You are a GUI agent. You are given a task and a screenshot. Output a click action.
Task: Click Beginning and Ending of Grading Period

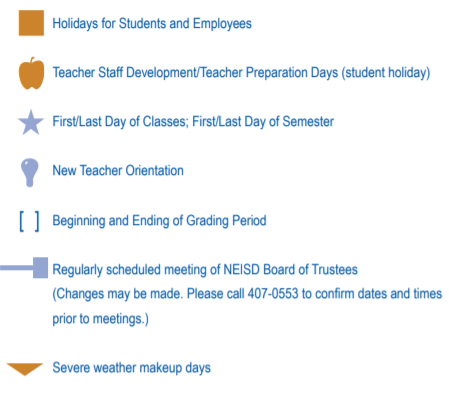click(159, 221)
